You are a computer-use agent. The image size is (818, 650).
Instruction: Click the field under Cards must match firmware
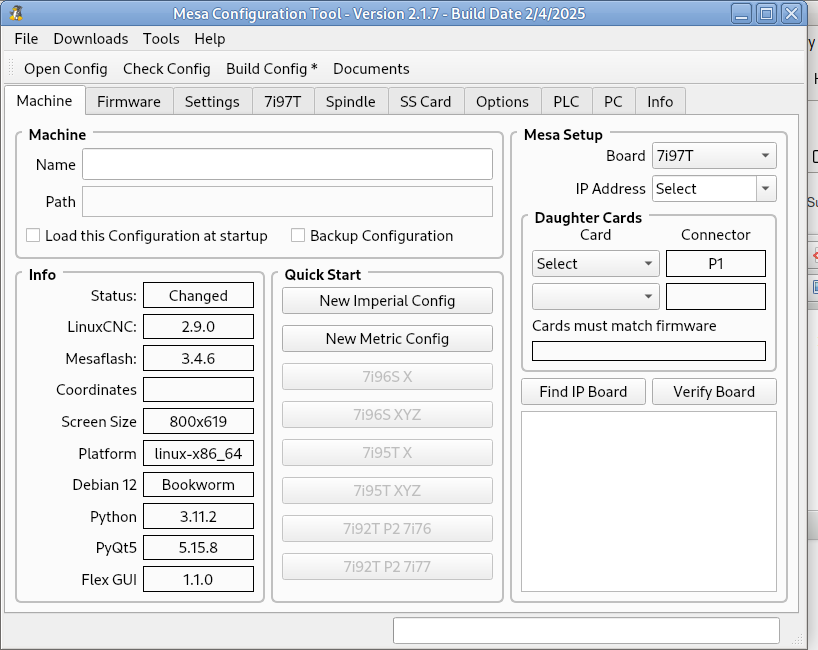point(649,351)
